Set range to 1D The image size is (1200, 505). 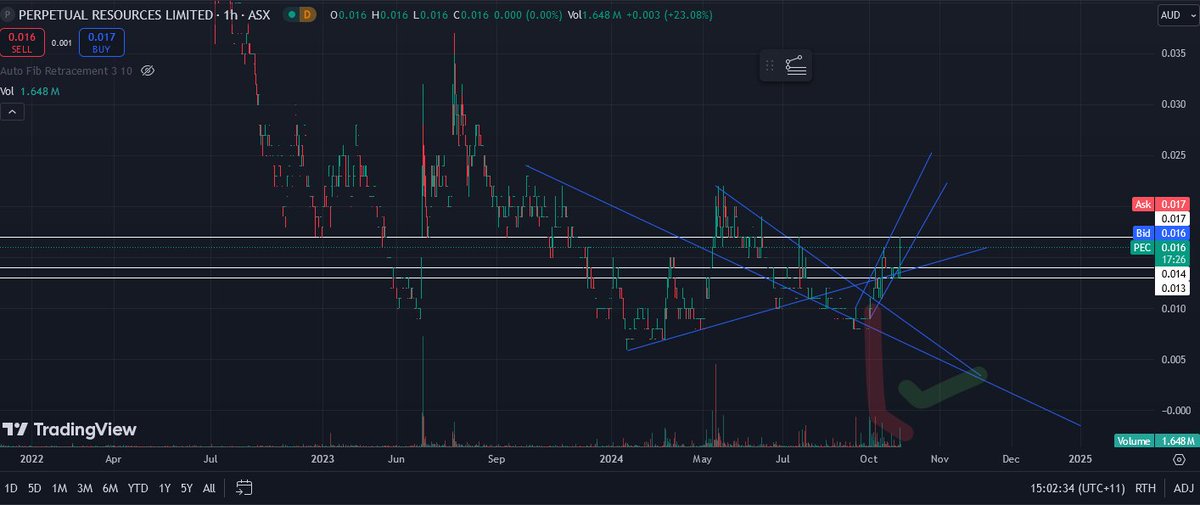(11, 488)
